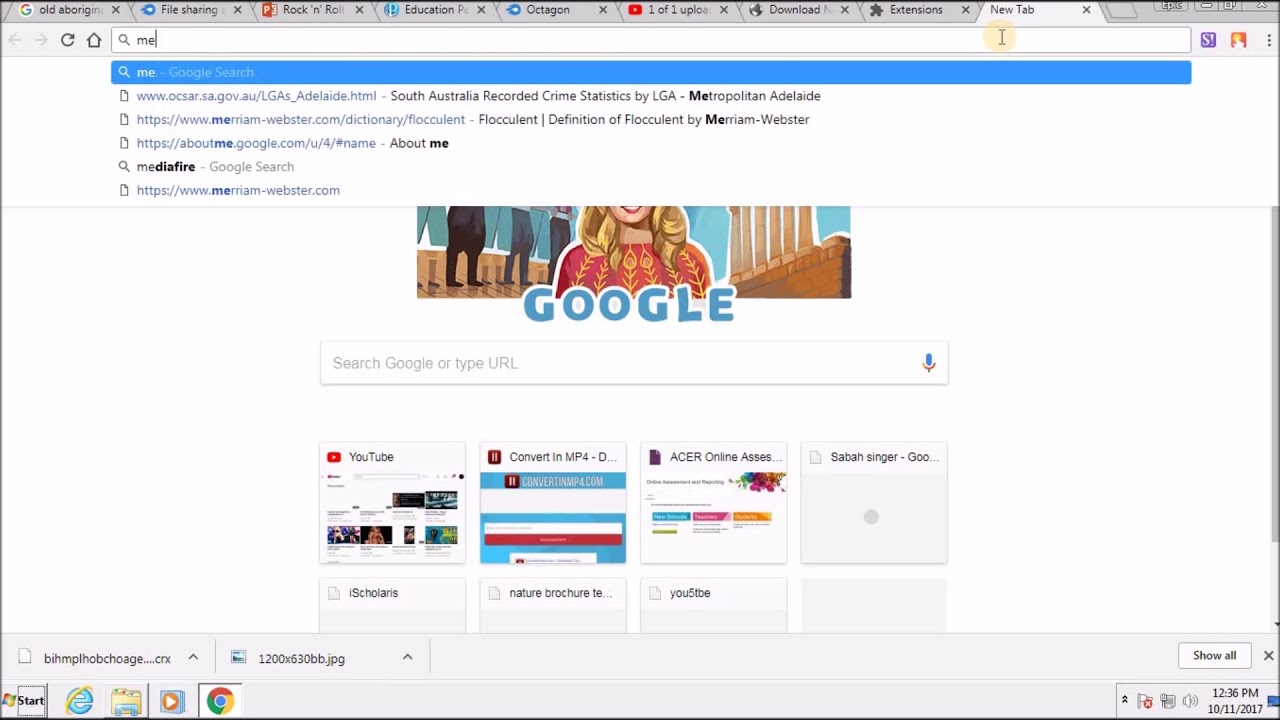
Task: Click Show all downloads button
Action: [x=1214, y=655]
